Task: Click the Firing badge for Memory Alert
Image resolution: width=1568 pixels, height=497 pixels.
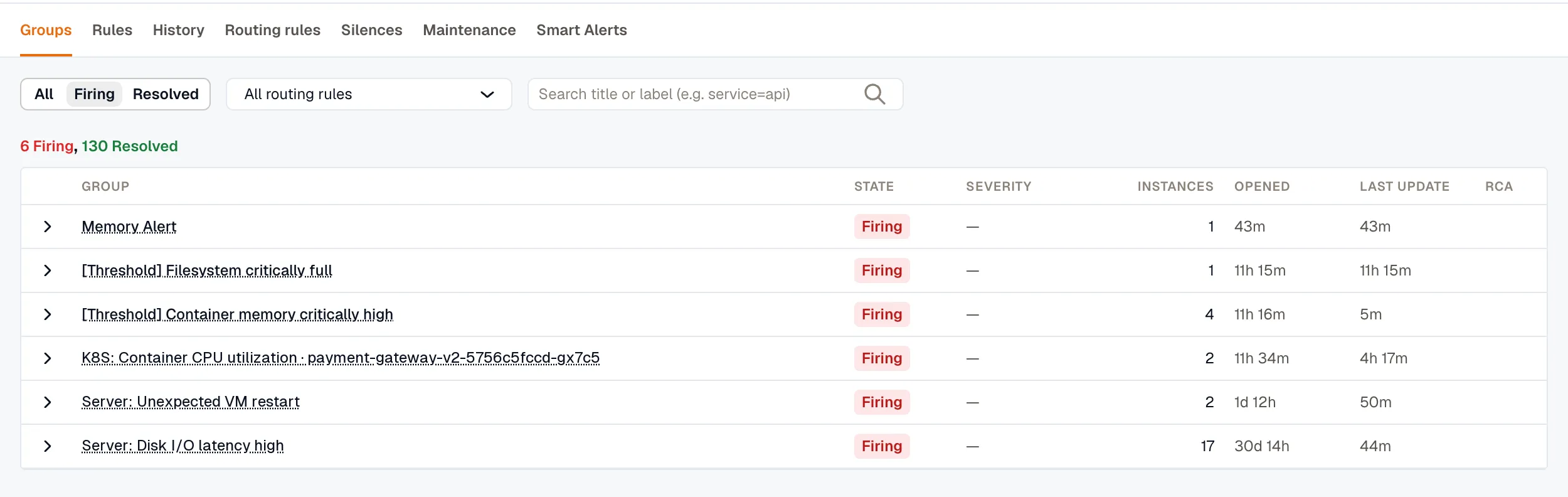Action: (882, 227)
